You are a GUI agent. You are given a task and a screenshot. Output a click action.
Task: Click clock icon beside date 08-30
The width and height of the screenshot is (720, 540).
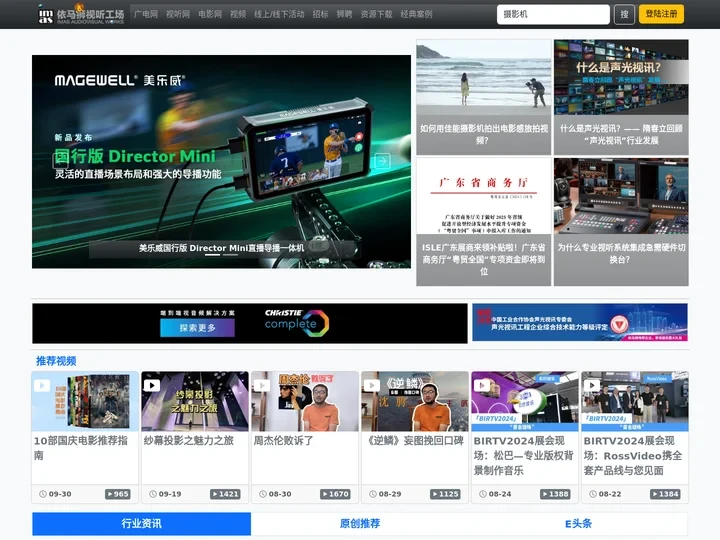pyautogui.click(x=263, y=494)
